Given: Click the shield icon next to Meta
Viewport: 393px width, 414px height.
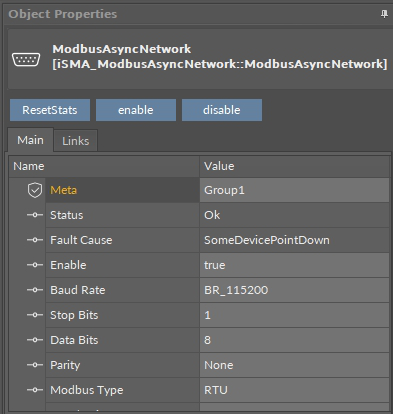Looking at the screenshot, I should [35, 190].
